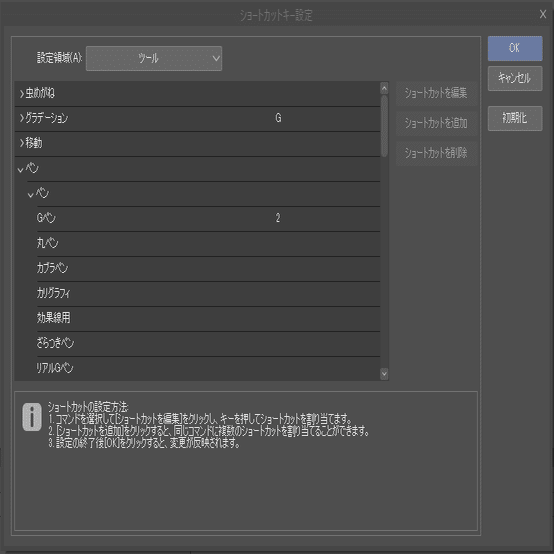Click the list scrollbar down arrow
554x554 pixels.
(384, 374)
